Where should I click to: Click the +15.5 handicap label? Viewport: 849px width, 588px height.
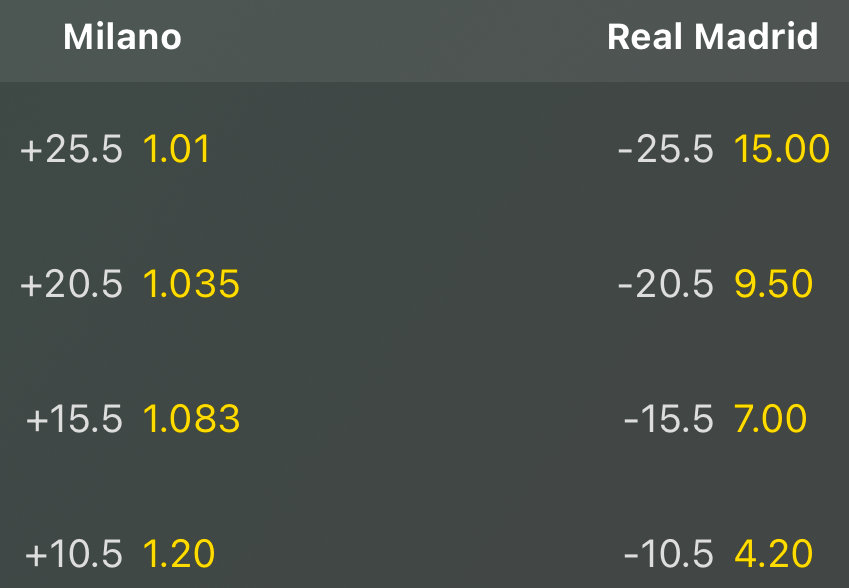(74, 419)
